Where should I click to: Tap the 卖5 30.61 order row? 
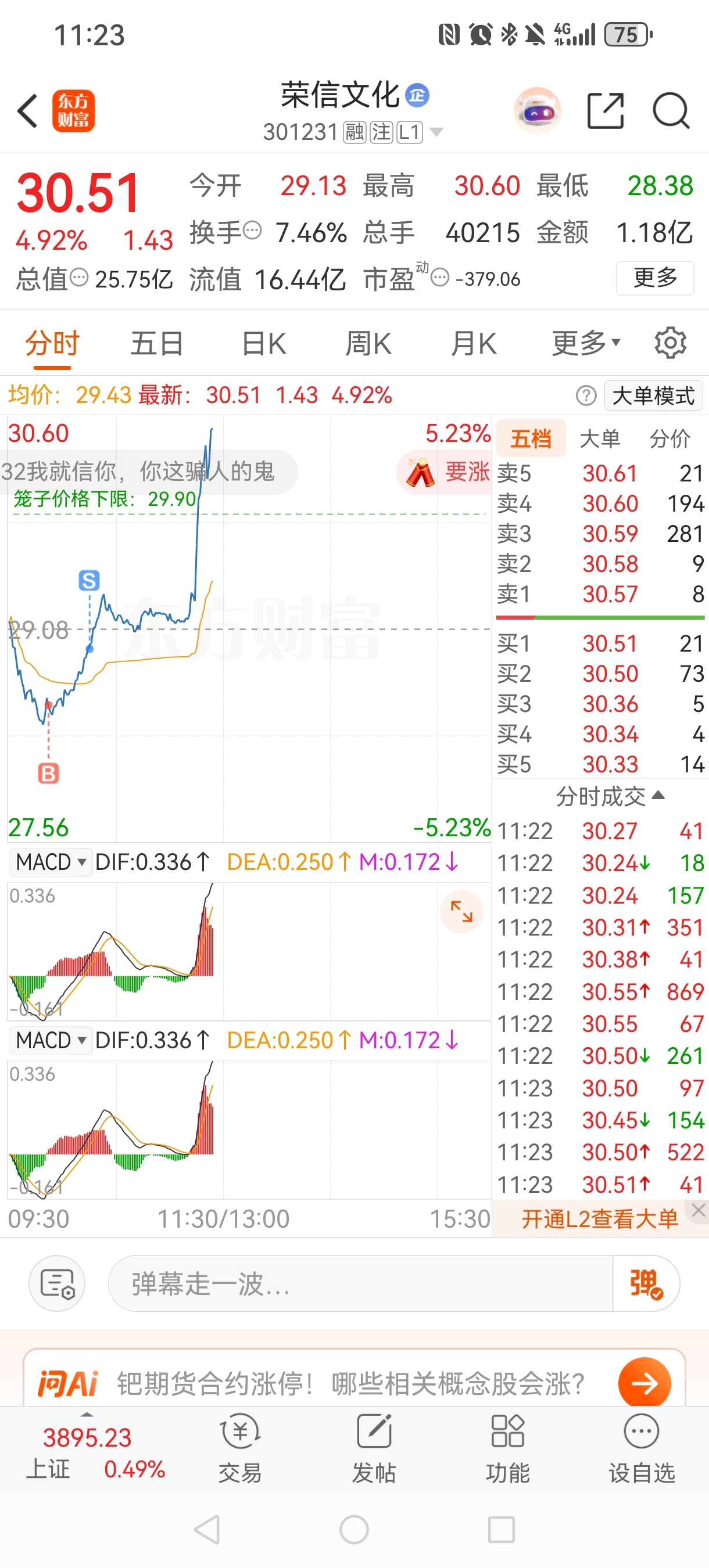point(600,473)
